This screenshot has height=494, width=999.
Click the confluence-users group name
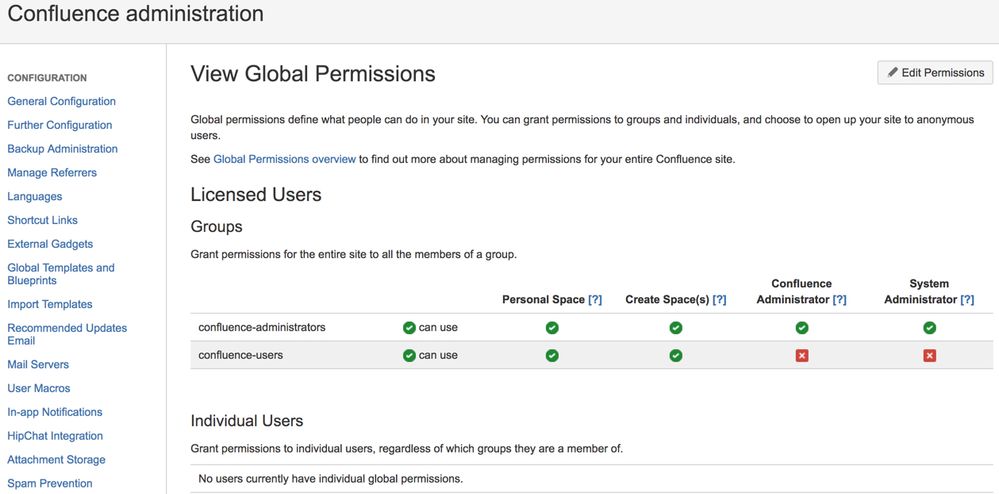[x=241, y=355]
